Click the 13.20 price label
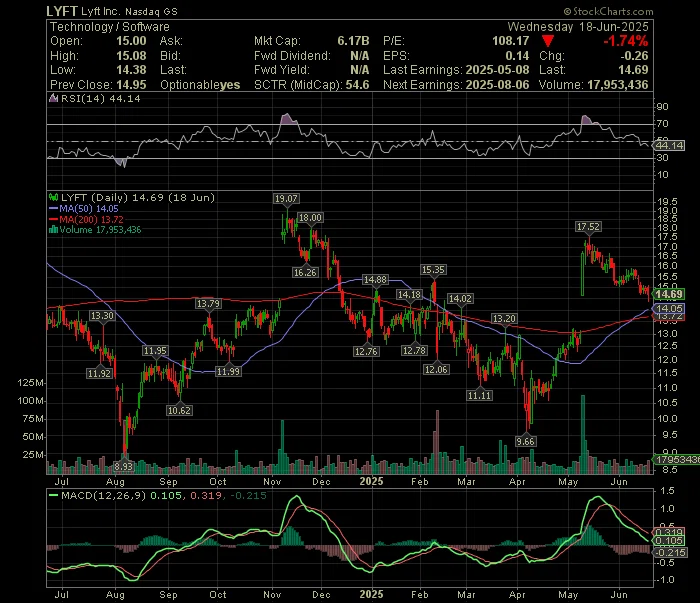The height and width of the screenshot is (603, 700). (x=504, y=319)
